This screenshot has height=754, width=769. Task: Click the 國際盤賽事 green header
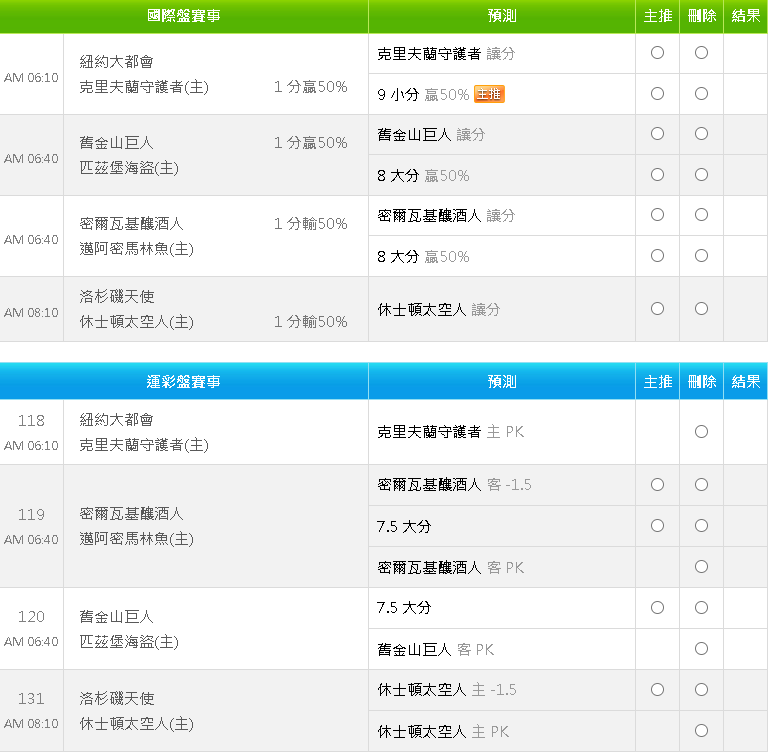click(184, 16)
